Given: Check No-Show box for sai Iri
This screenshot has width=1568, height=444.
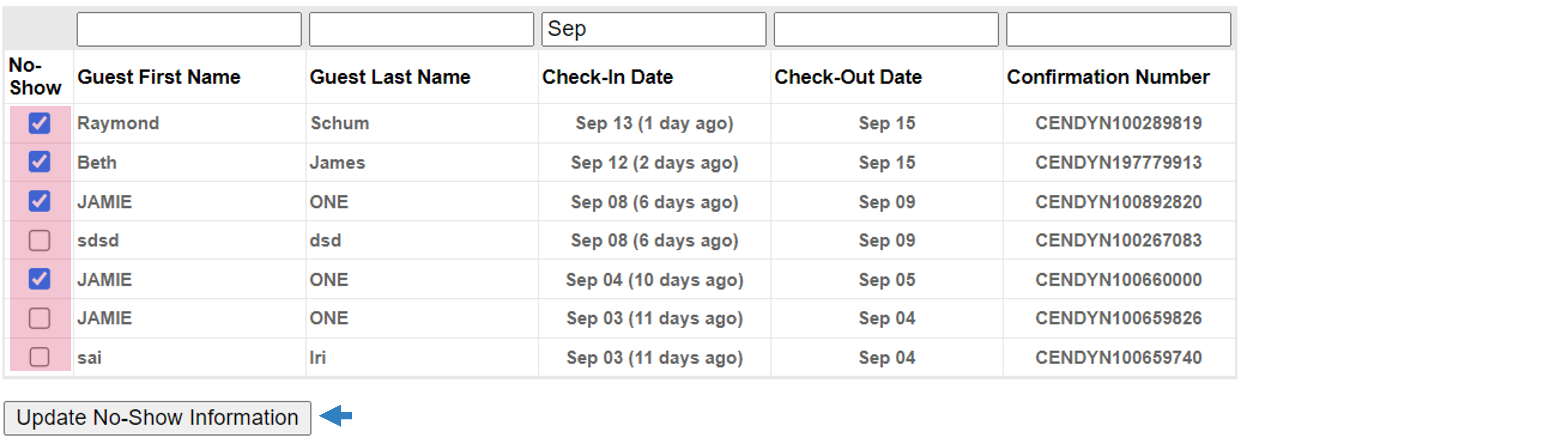Looking at the screenshot, I should point(40,357).
